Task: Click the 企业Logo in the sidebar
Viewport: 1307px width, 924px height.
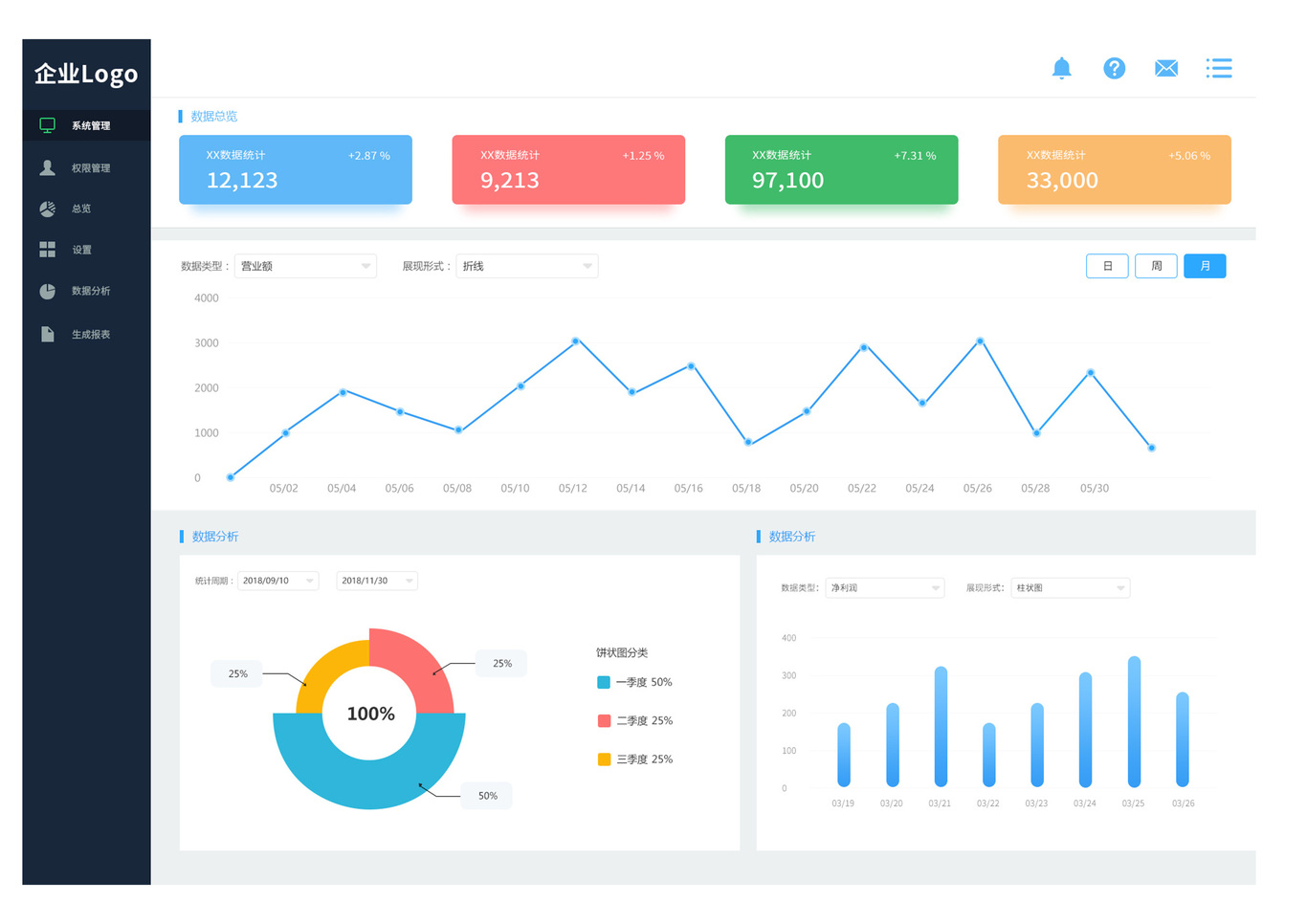Action: click(86, 74)
